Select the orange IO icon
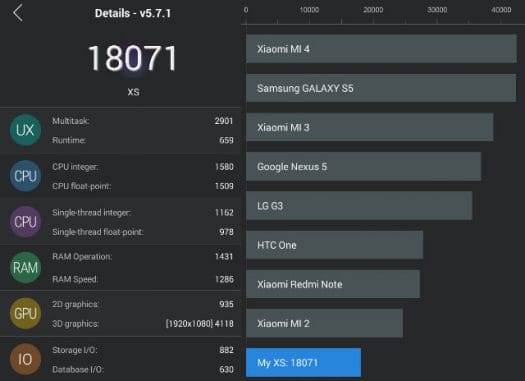The image size is (525, 381). (x=25, y=360)
